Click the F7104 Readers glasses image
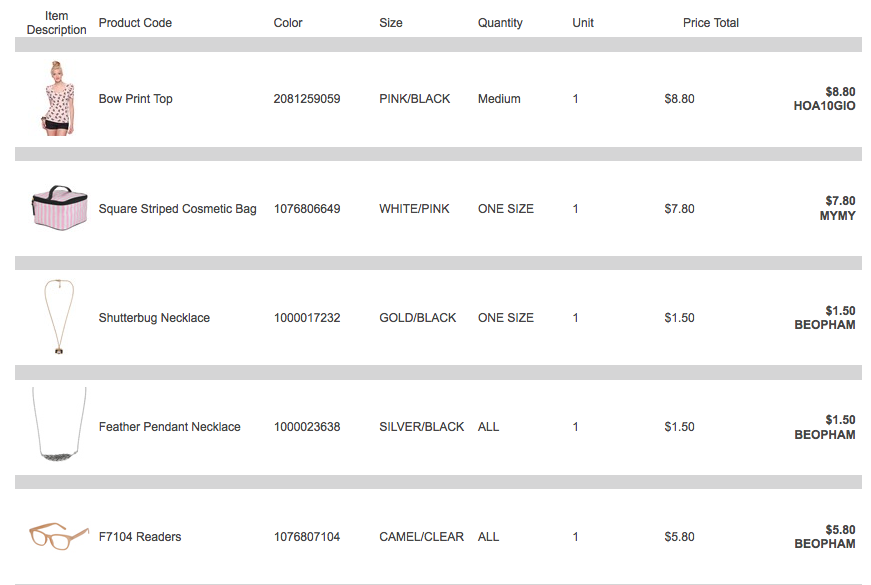 [x=59, y=536]
